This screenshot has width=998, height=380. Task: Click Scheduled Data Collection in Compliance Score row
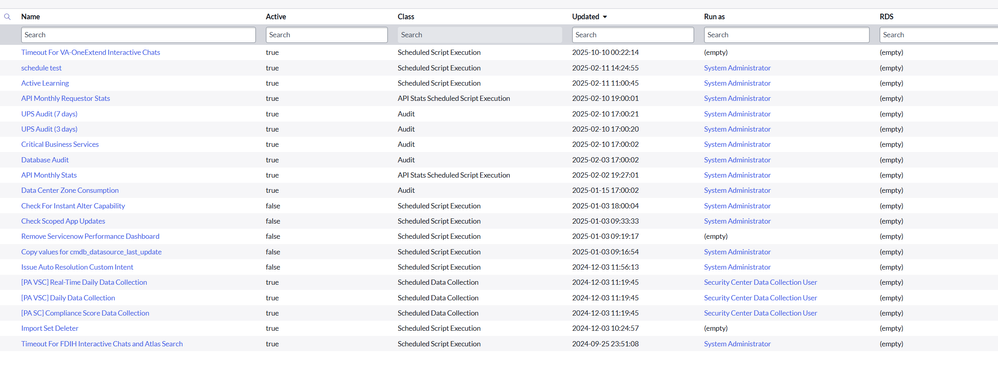coord(438,313)
